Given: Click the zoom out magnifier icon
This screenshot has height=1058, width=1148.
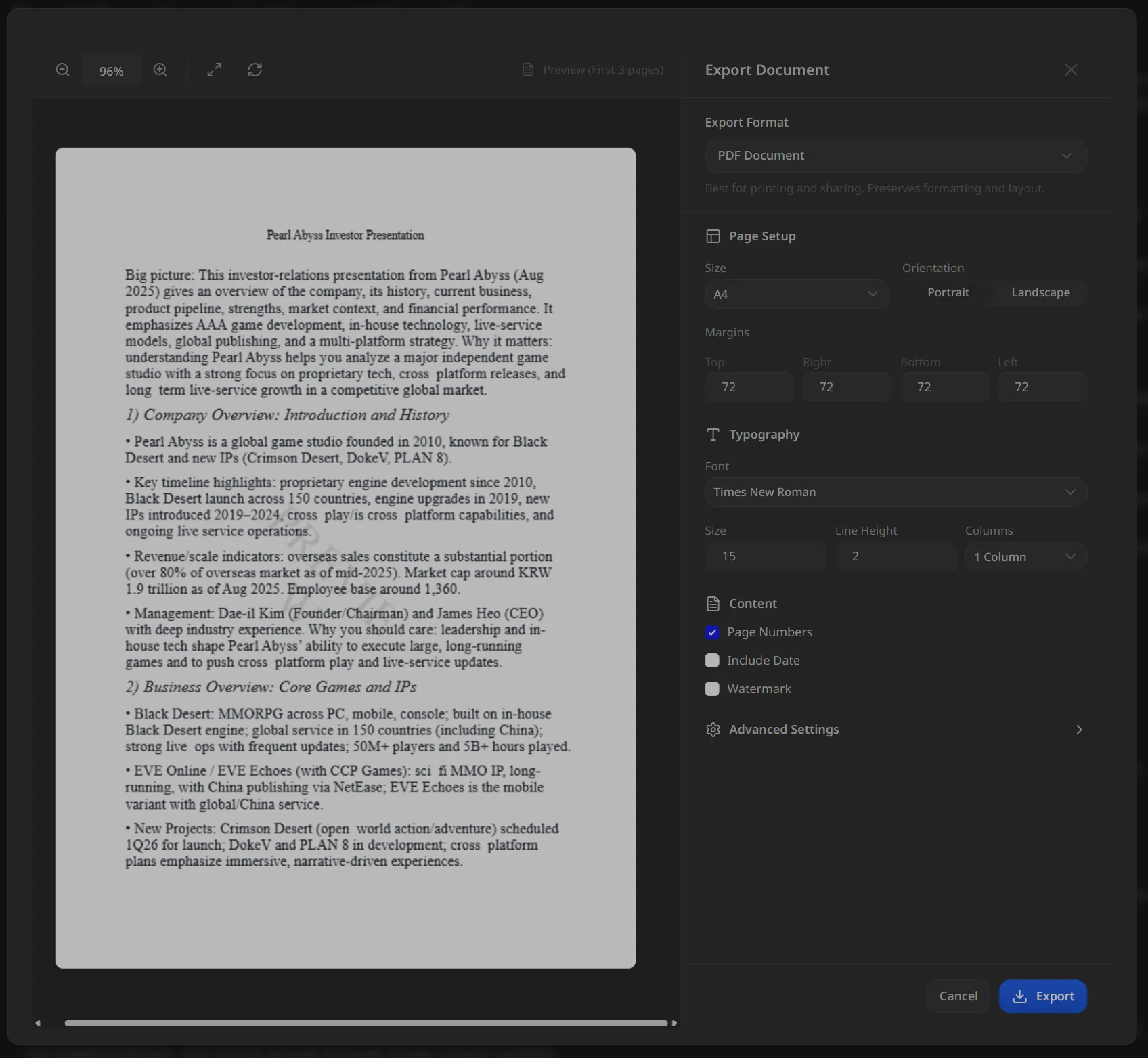Looking at the screenshot, I should 62,70.
